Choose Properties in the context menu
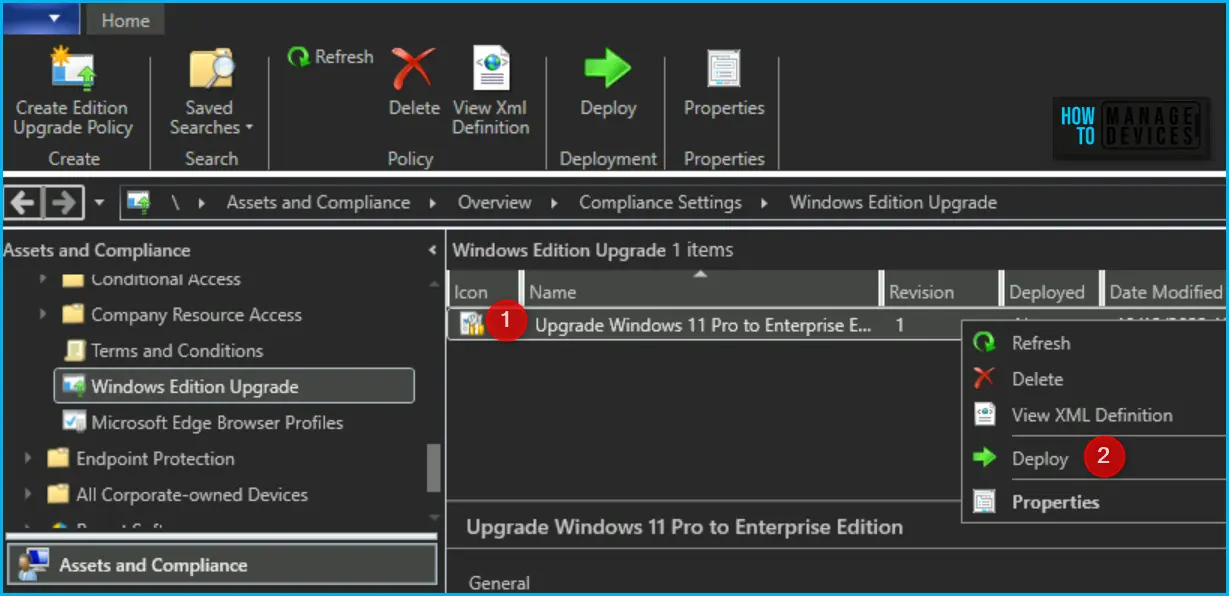The height and width of the screenshot is (596, 1229). pyautogui.click(x=1055, y=502)
